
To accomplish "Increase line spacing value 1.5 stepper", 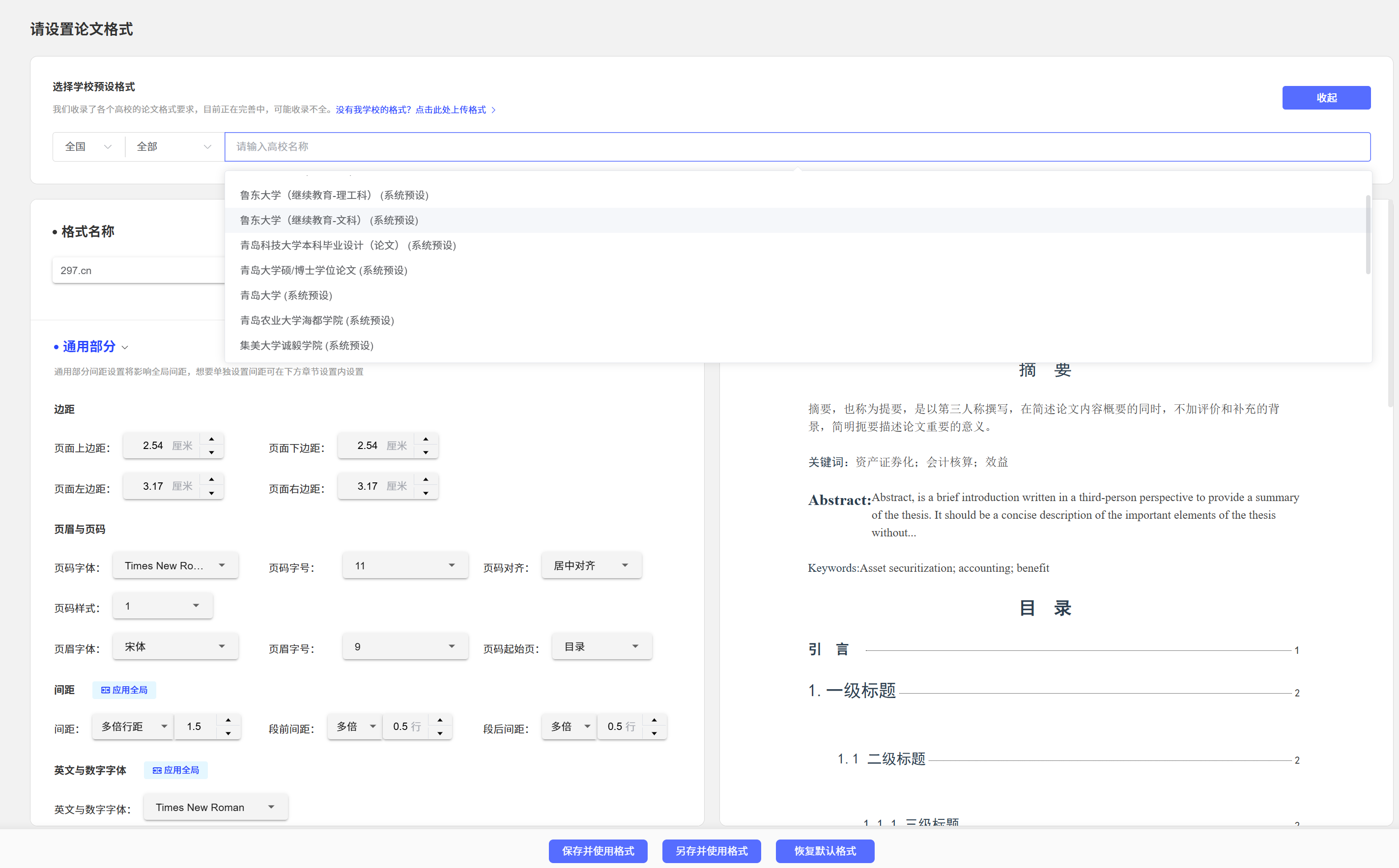I will tap(228, 720).
